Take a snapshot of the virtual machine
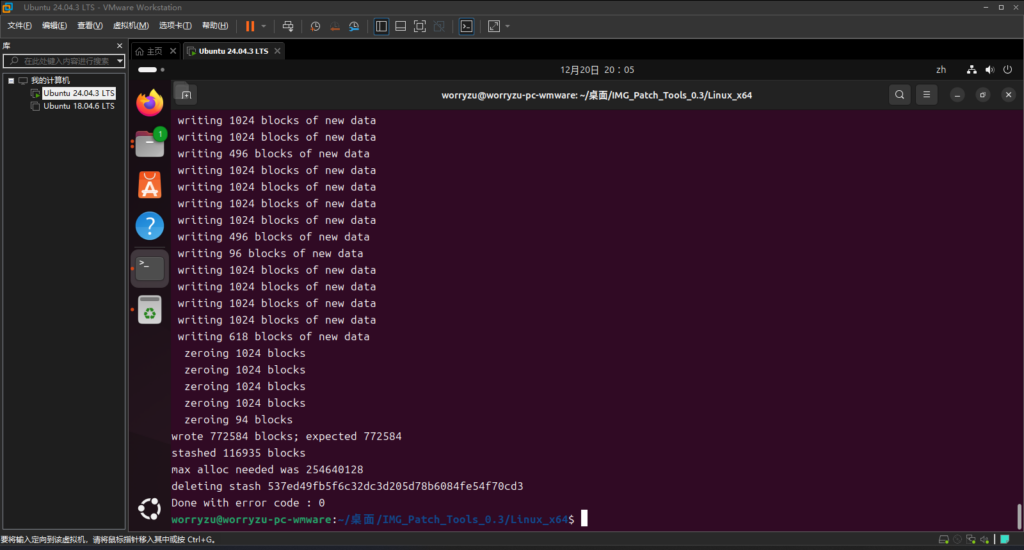This screenshot has height=550, width=1024. [315, 26]
